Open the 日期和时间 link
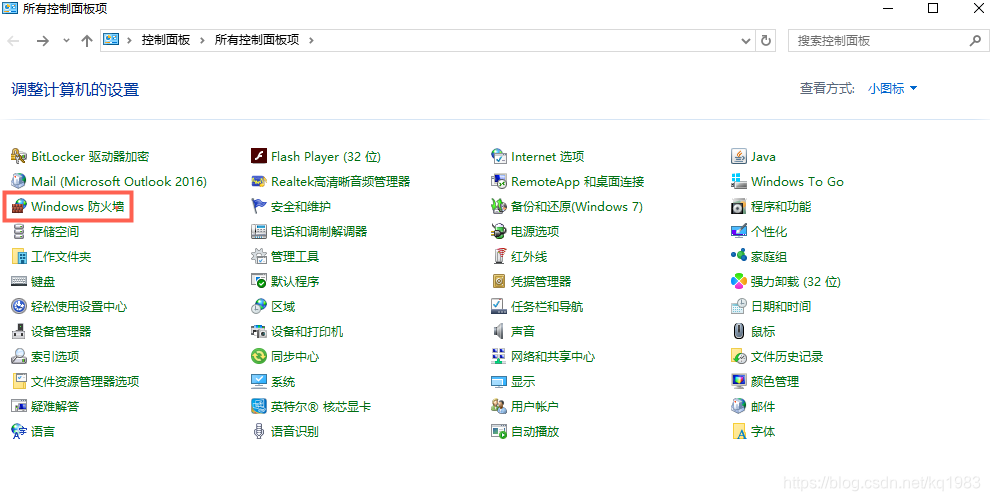Viewport: 990px width, 501px height. click(x=781, y=307)
